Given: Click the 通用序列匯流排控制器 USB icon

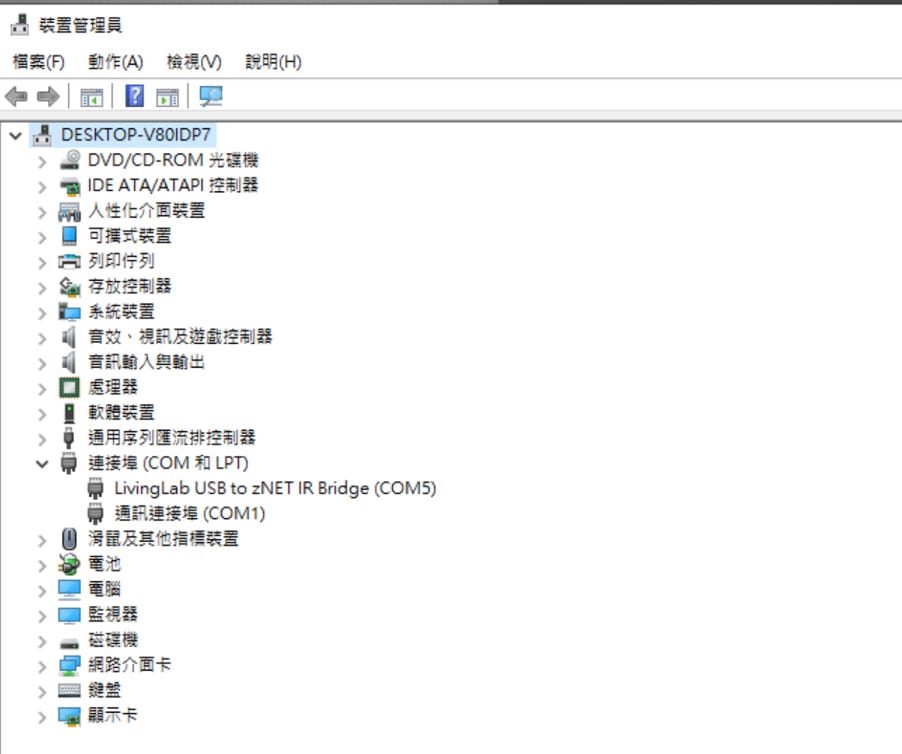Looking at the screenshot, I should tap(69, 438).
